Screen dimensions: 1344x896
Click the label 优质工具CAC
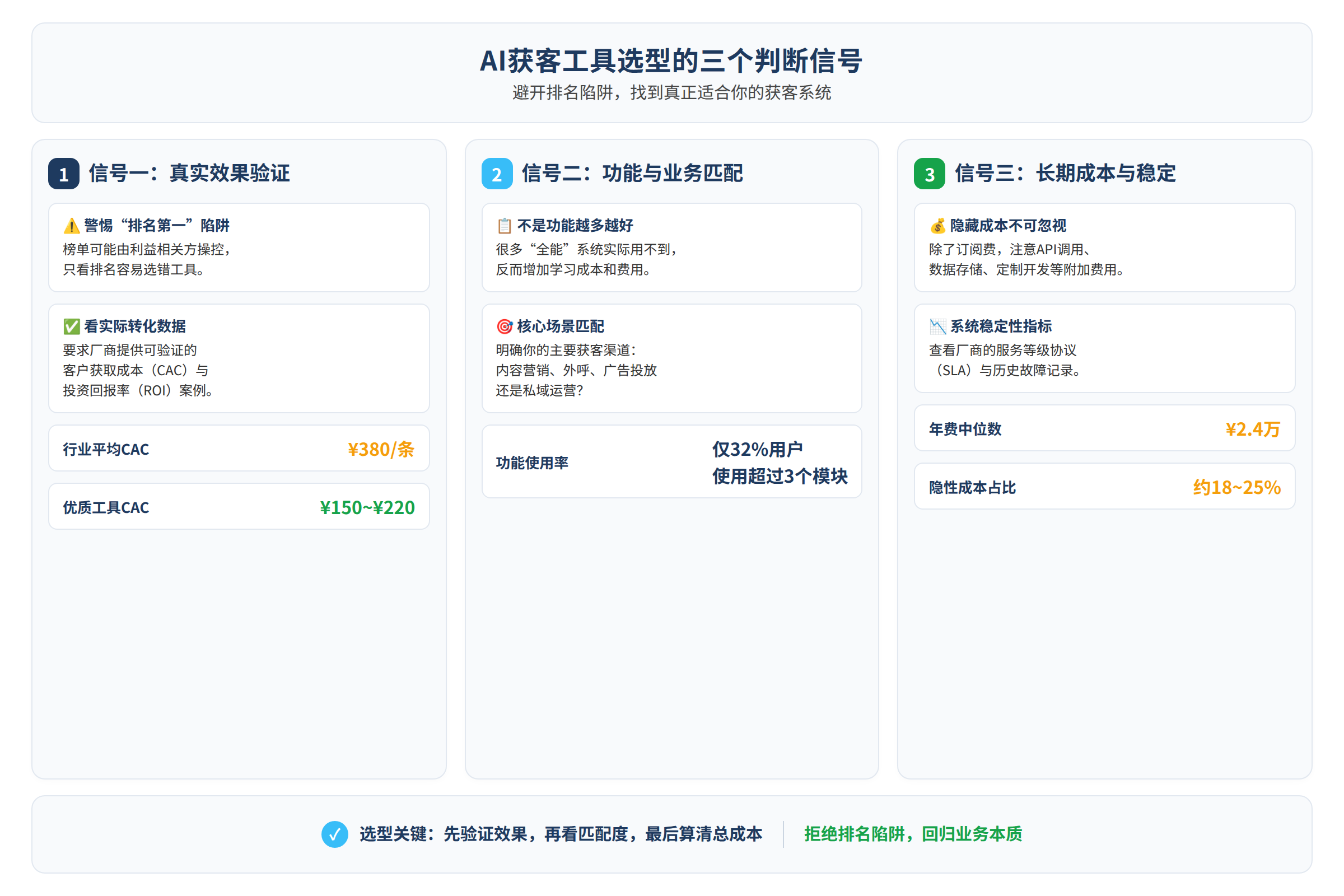[x=106, y=508]
